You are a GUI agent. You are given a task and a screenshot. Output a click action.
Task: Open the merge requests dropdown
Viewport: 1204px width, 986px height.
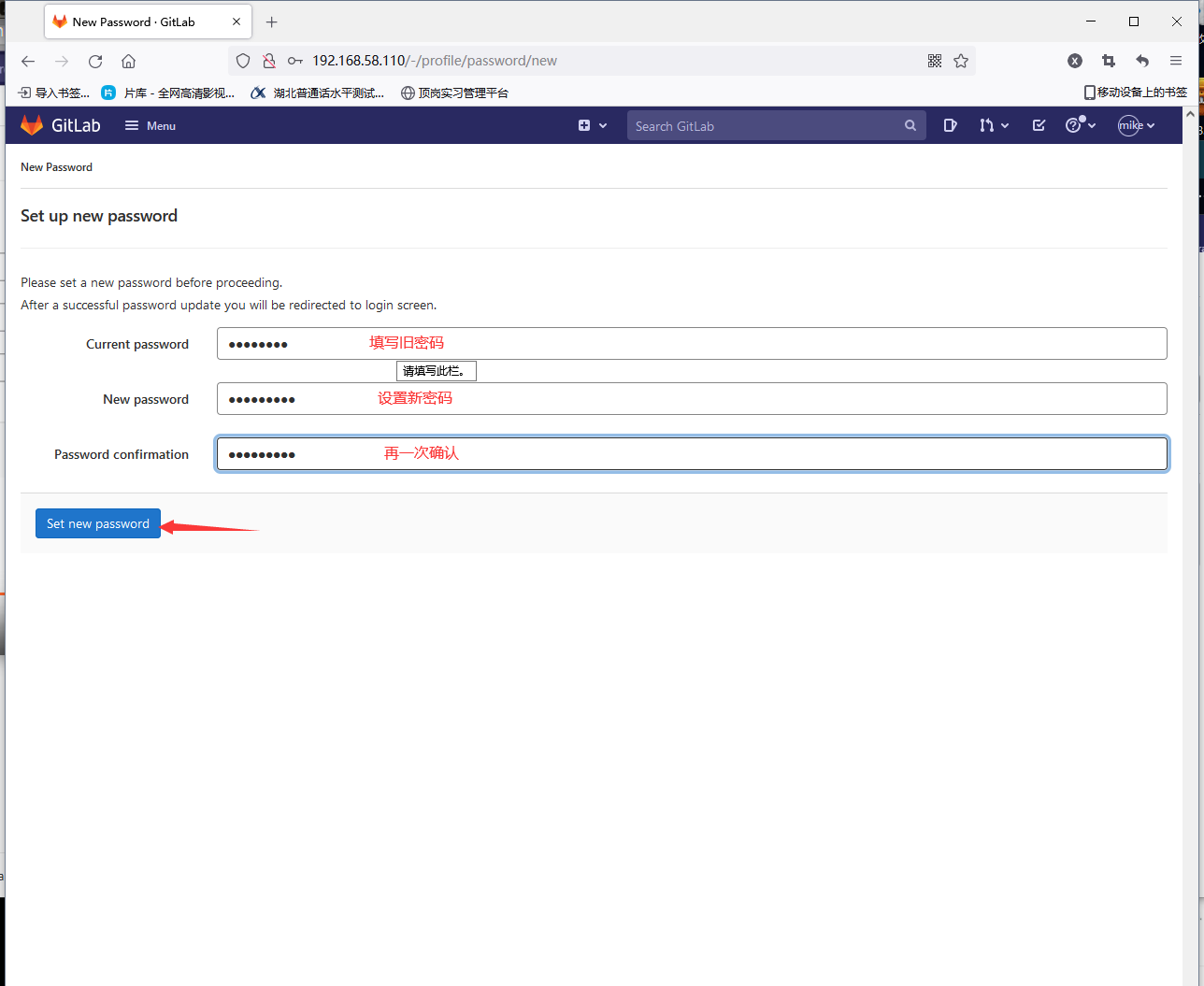pyautogui.click(x=994, y=125)
